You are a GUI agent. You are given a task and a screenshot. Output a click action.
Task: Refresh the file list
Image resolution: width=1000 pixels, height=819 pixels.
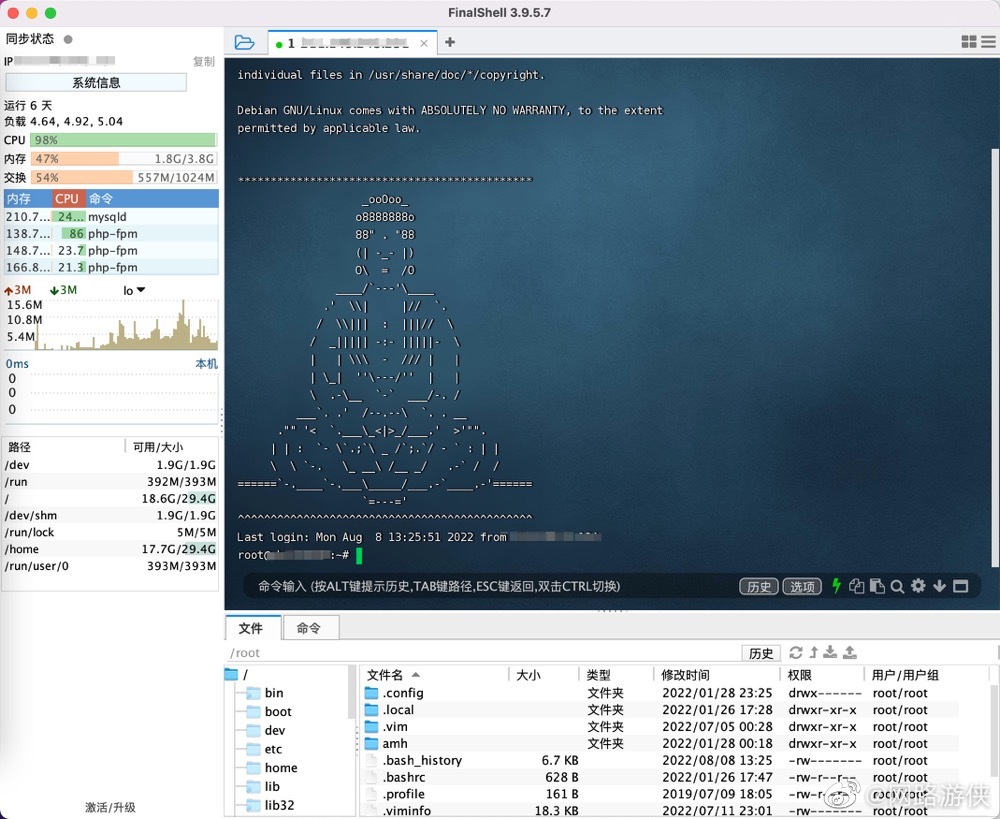796,652
